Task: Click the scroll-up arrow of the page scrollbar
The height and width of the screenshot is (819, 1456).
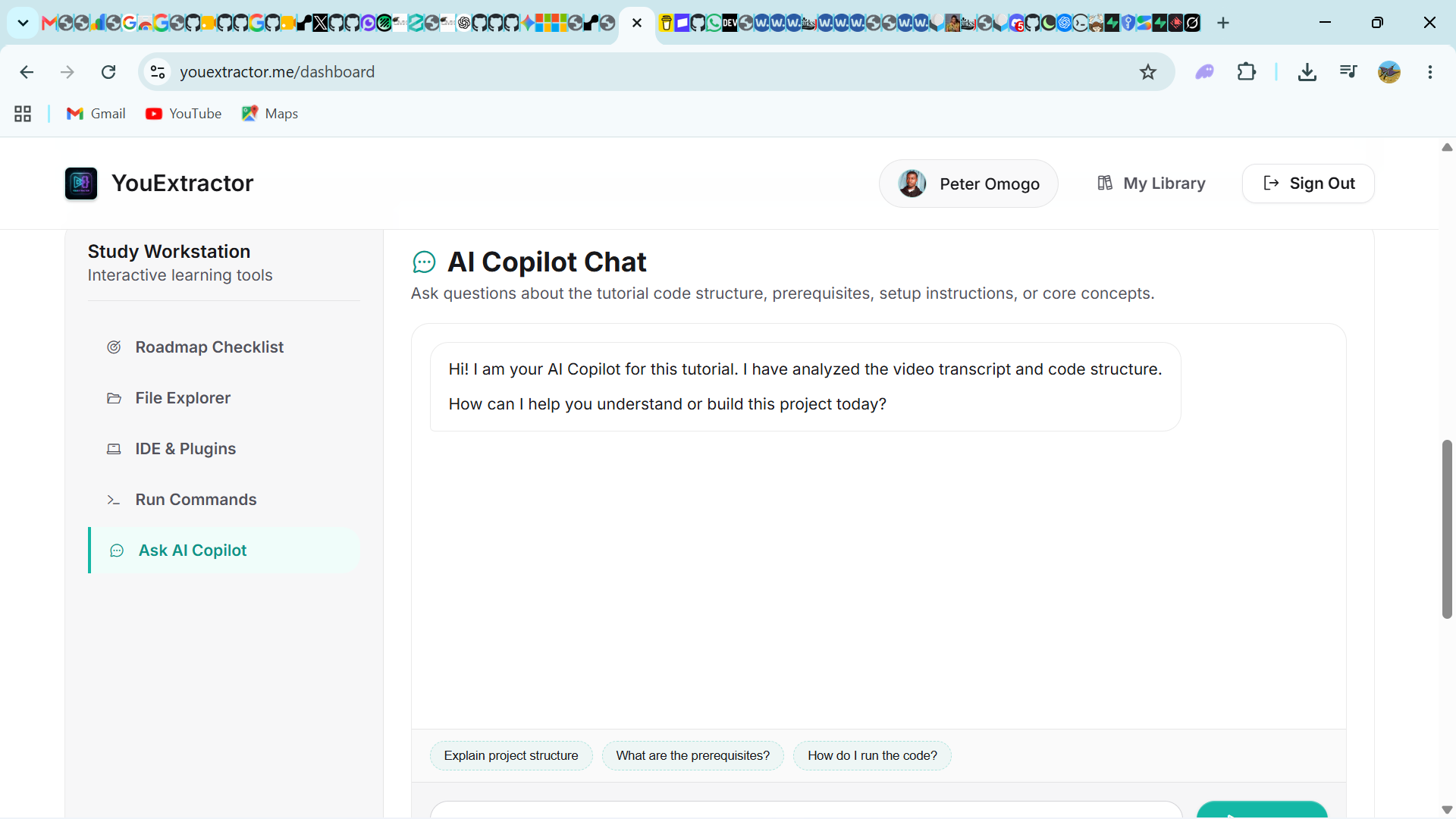Action: coord(1447,147)
